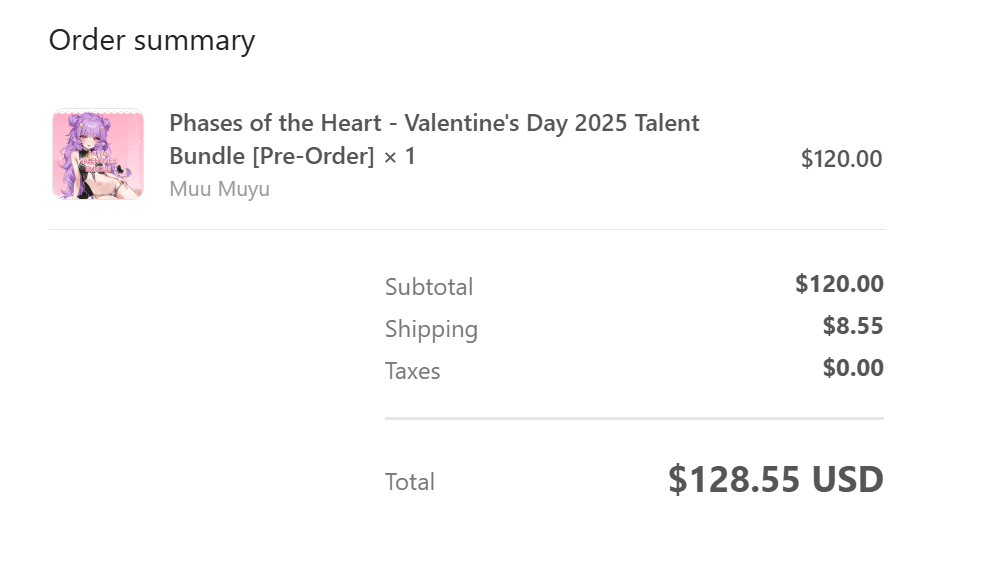
Task: Click the $8.55 shipping cost
Action: [x=853, y=326]
